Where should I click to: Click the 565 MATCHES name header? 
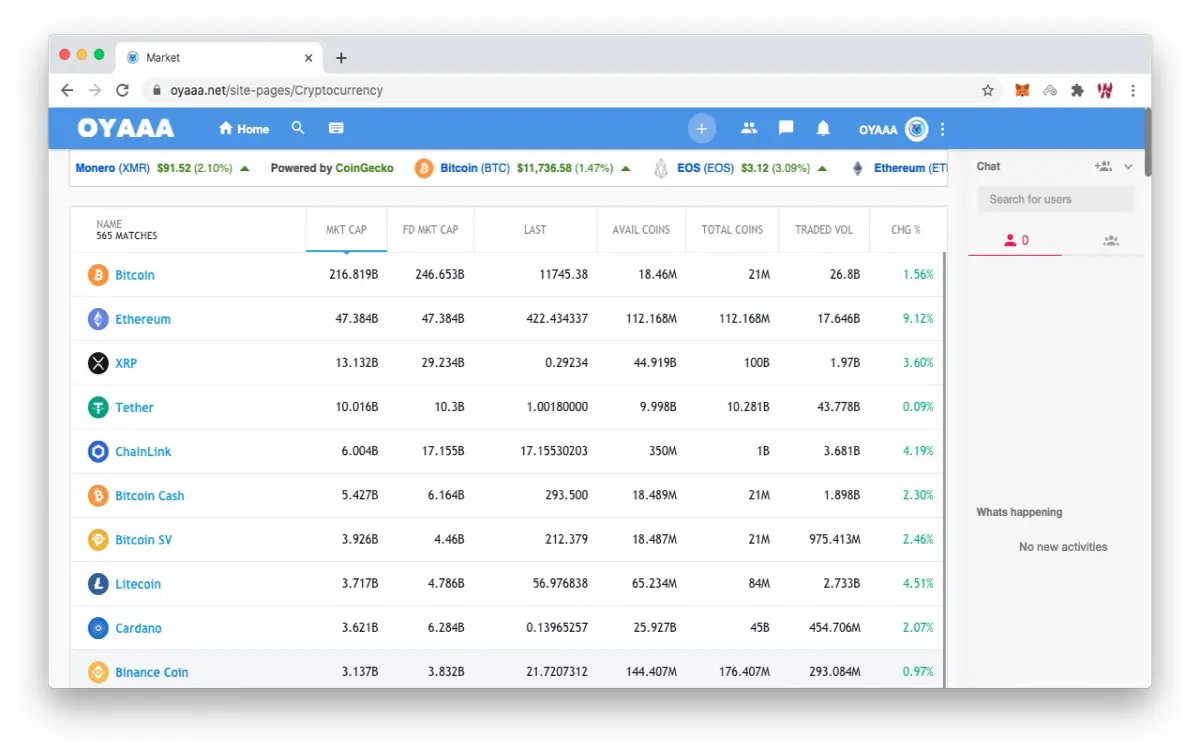[x=127, y=236]
